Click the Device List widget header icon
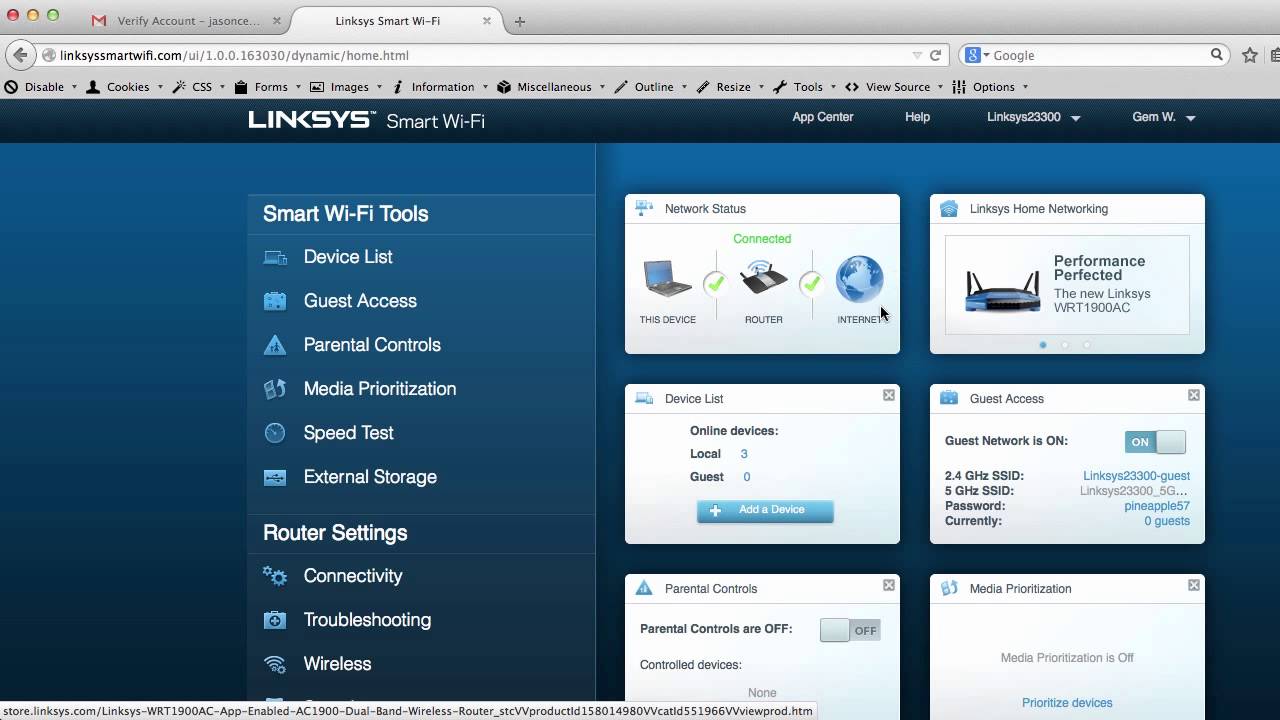1280x720 pixels. click(x=644, y=398)
